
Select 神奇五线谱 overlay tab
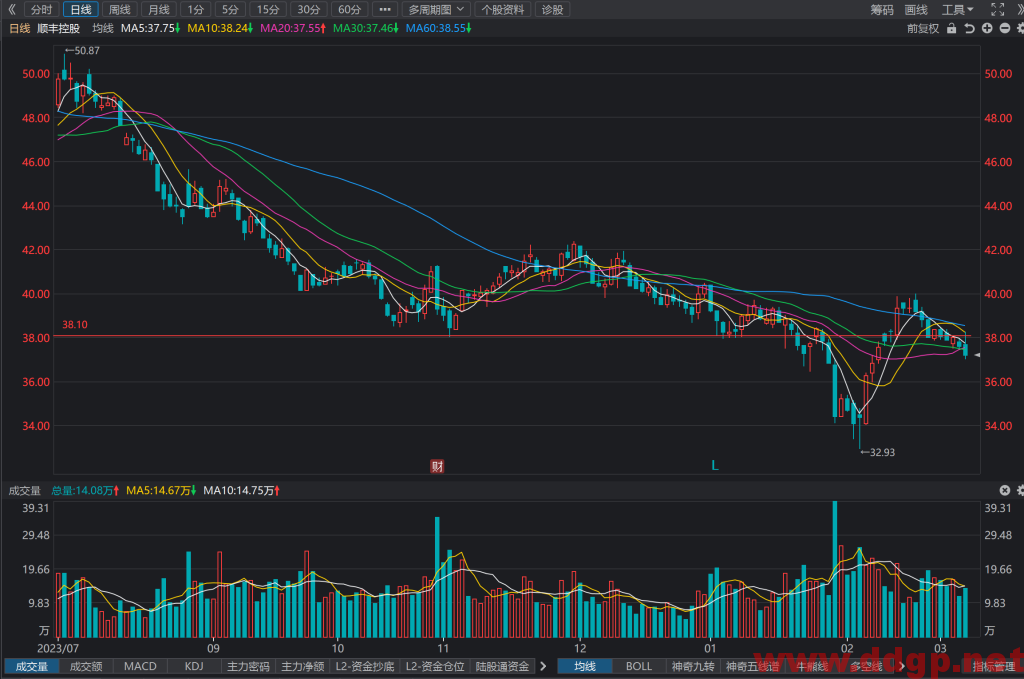click(x=752, y=666)
